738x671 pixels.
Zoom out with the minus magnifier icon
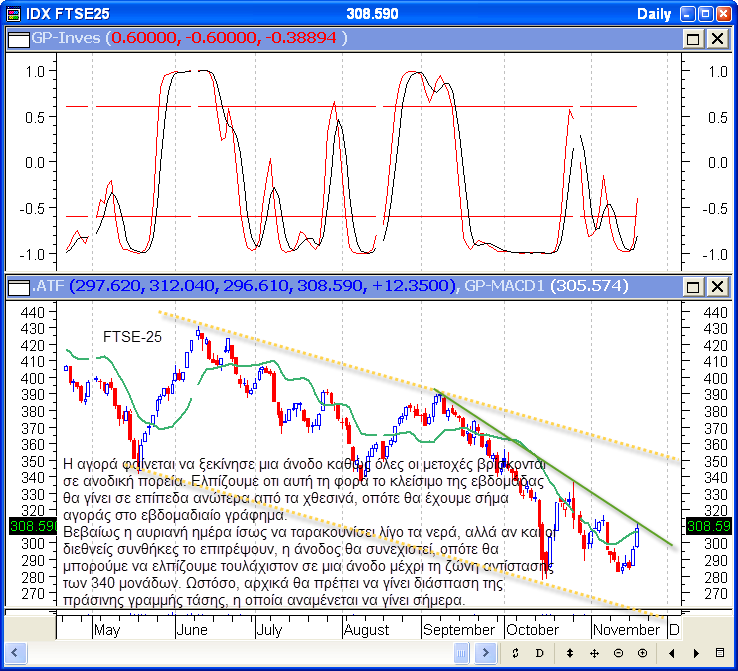618,653
